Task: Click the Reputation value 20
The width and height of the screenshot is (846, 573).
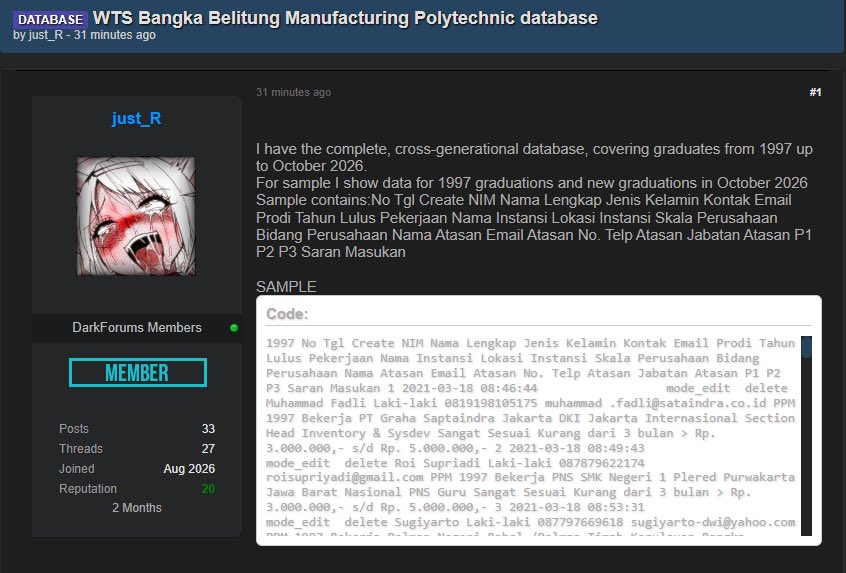Action: [x=208, y=489]
